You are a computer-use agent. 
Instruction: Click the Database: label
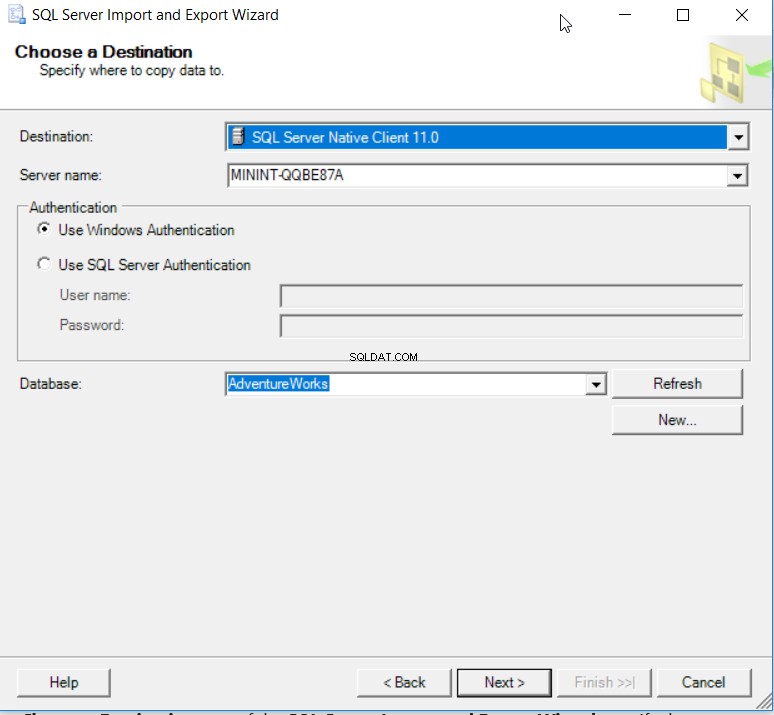point(50,384)
